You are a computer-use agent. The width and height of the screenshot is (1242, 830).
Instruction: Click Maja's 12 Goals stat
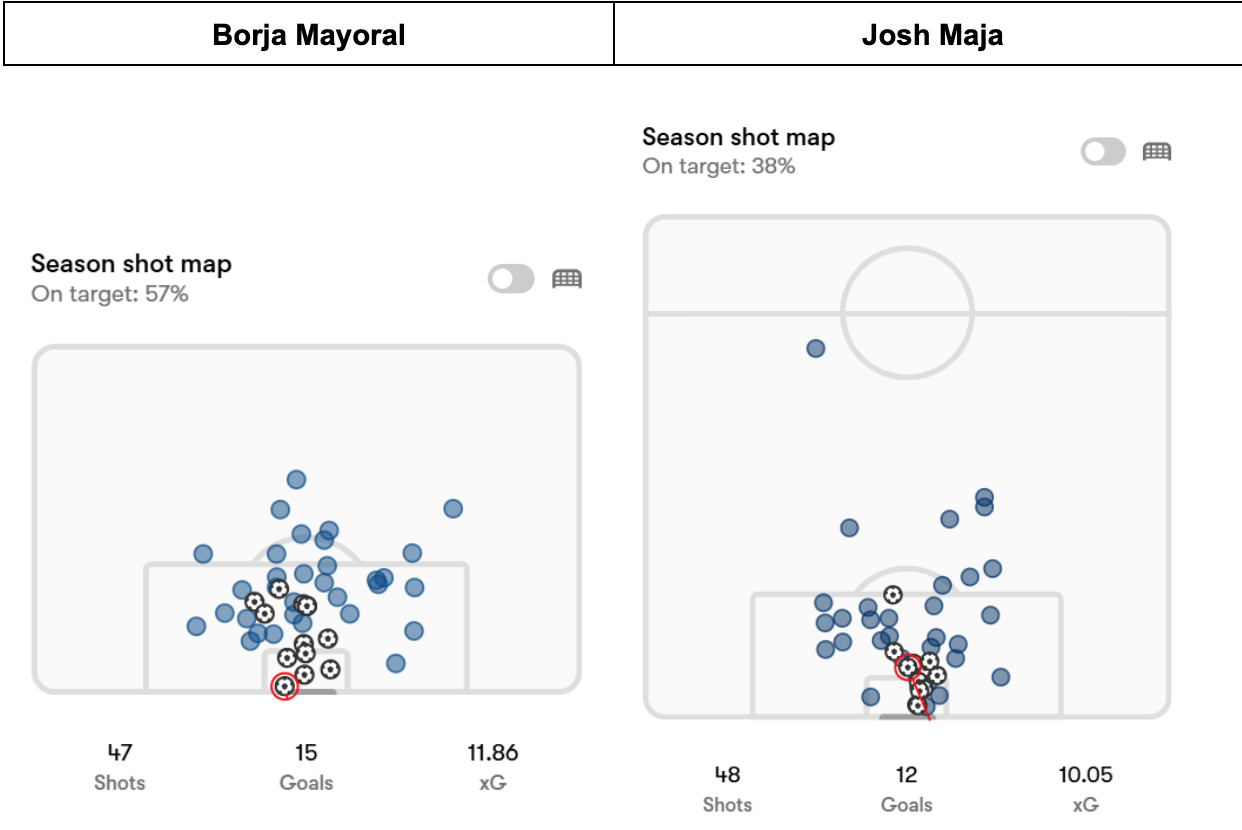907,788
